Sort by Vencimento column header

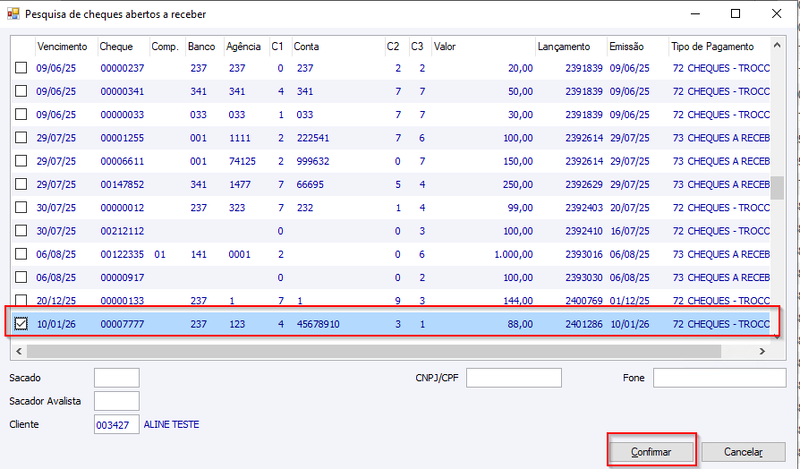click(x=62, y=46)
